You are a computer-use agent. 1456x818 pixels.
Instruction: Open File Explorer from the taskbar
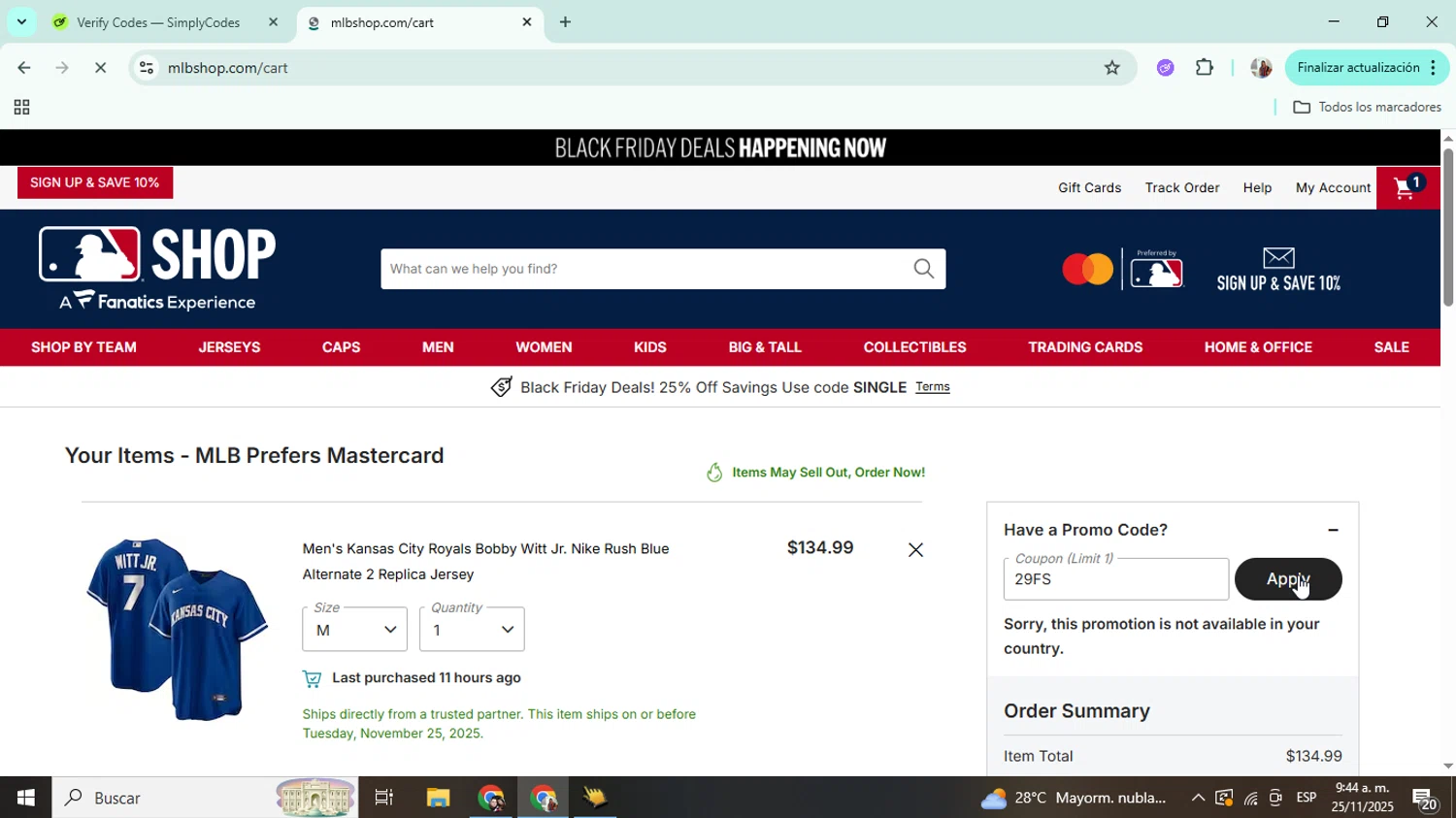(438, 798)
